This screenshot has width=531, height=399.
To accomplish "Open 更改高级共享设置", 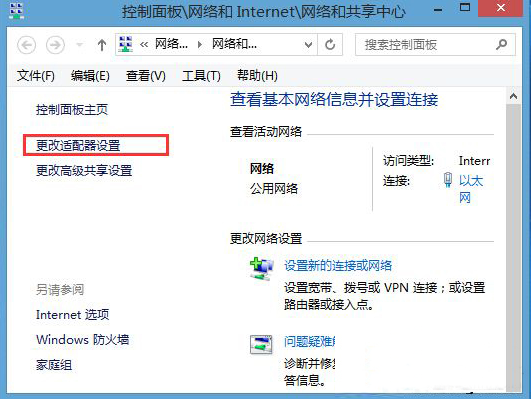I will point(84,170).
